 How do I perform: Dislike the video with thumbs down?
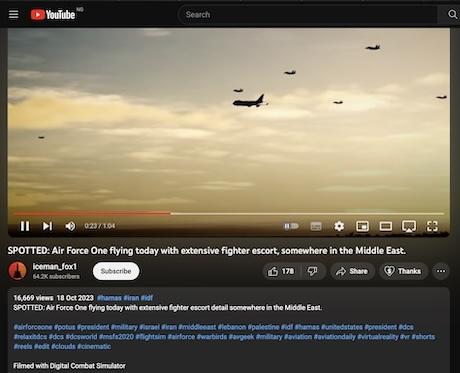coord(313,271)
